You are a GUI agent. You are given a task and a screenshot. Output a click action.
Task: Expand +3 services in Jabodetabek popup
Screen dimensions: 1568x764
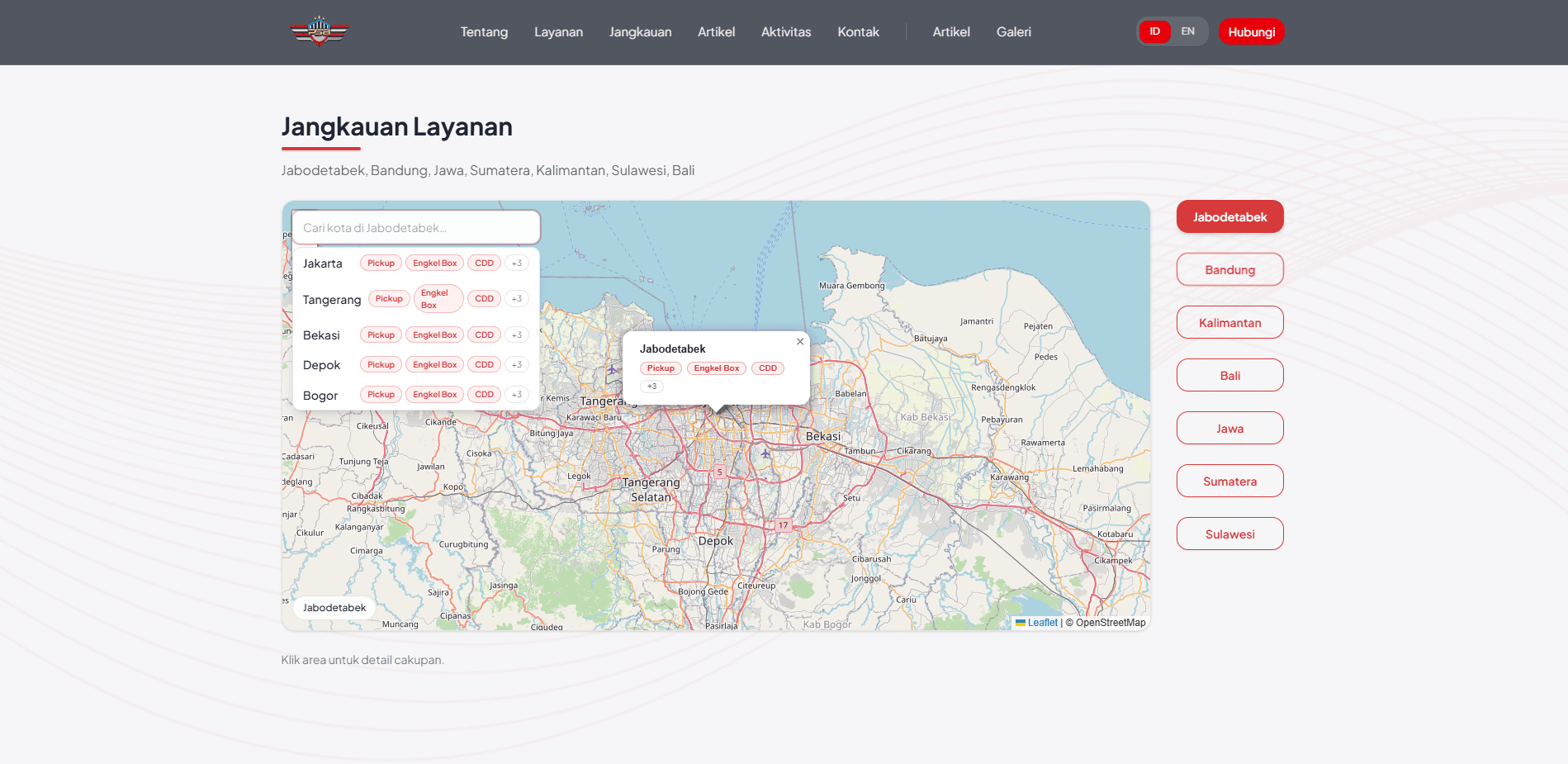pyautogui.click(x=651, y=387)
